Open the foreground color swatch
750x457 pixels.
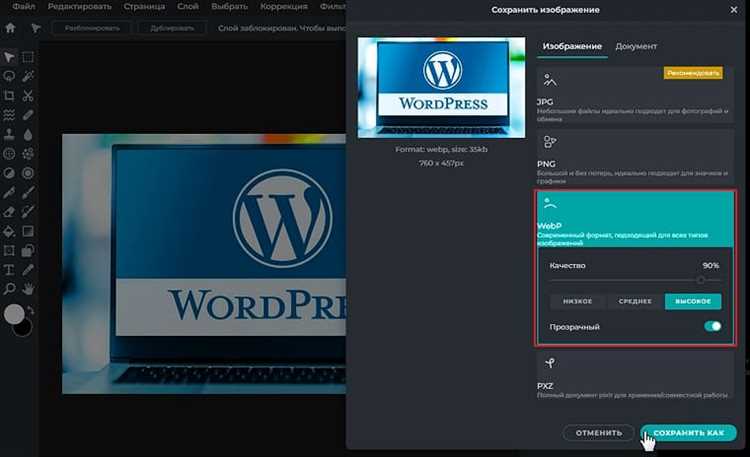14,314
